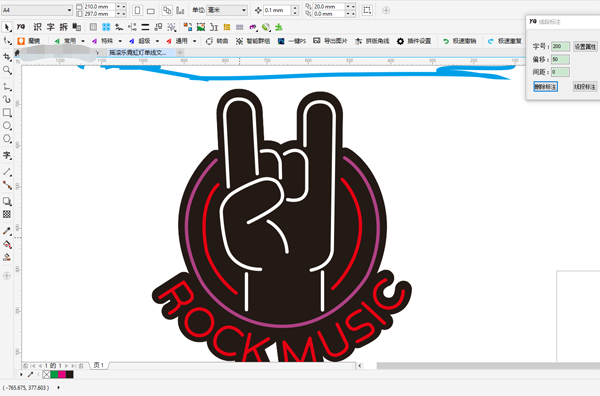
Task: Click the 线段标注 button in the panel
Action: [x=585, y=87]
